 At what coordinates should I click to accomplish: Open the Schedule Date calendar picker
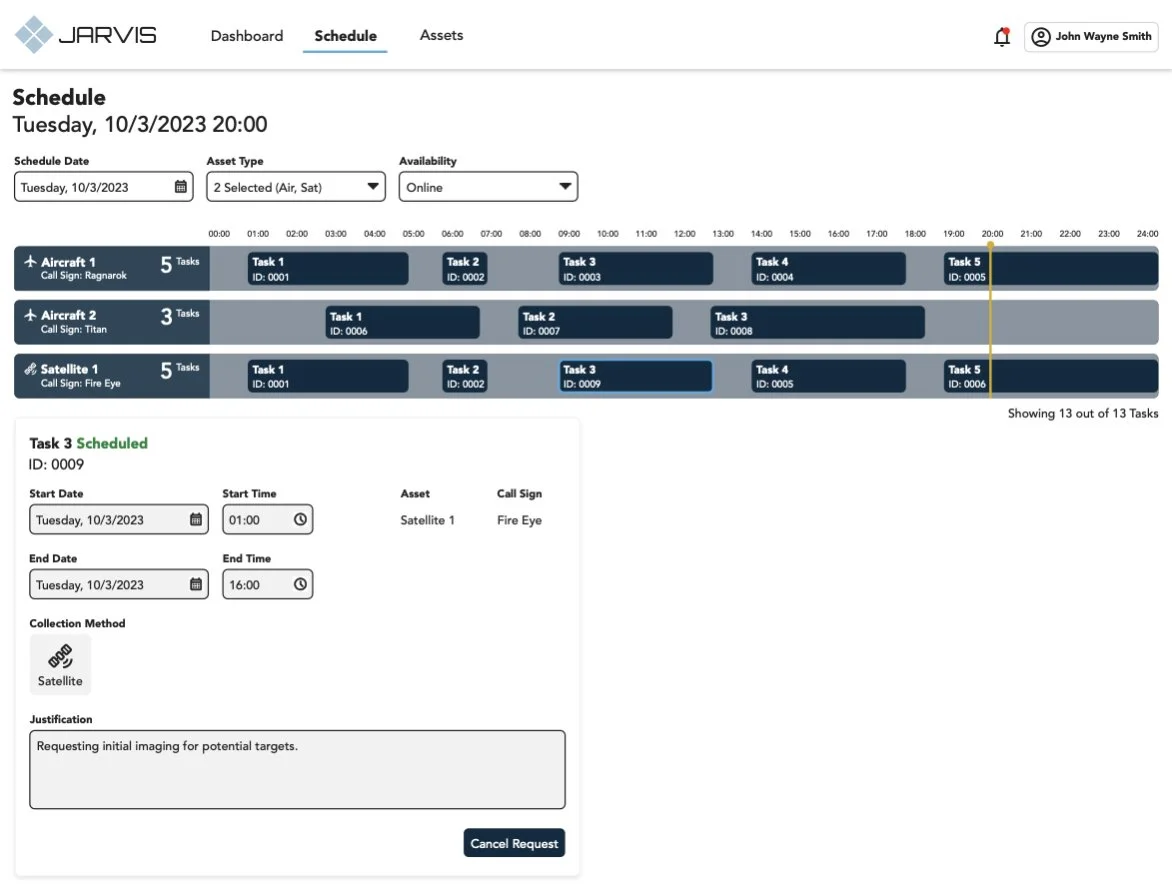pos(181,186)
